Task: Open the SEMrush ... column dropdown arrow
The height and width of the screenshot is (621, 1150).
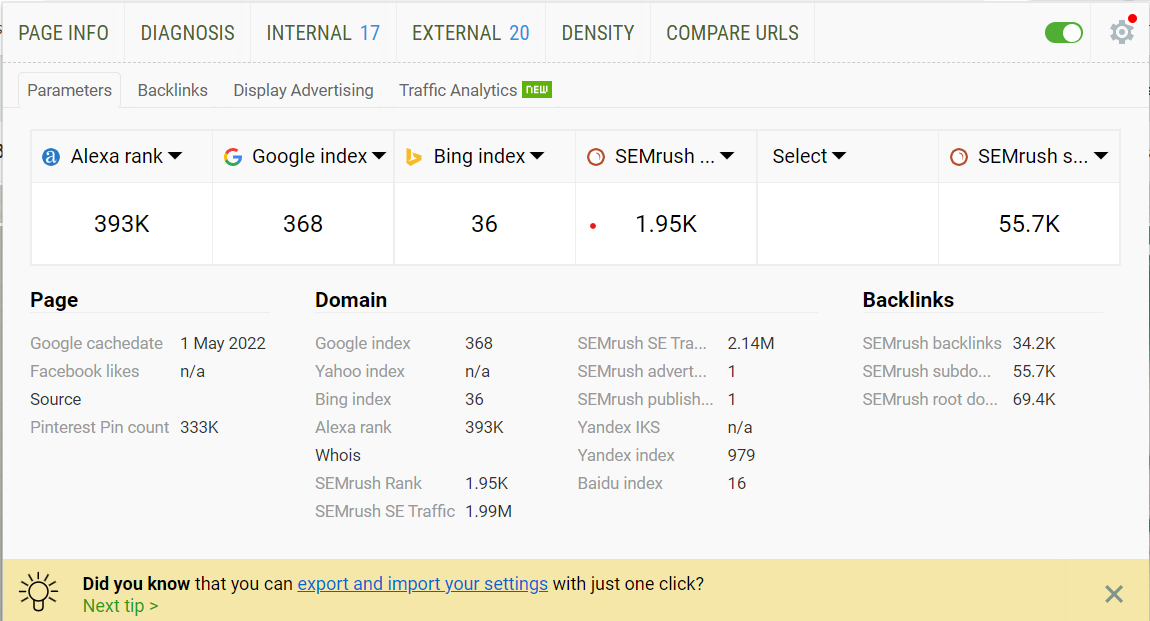Action: point(727,156)
